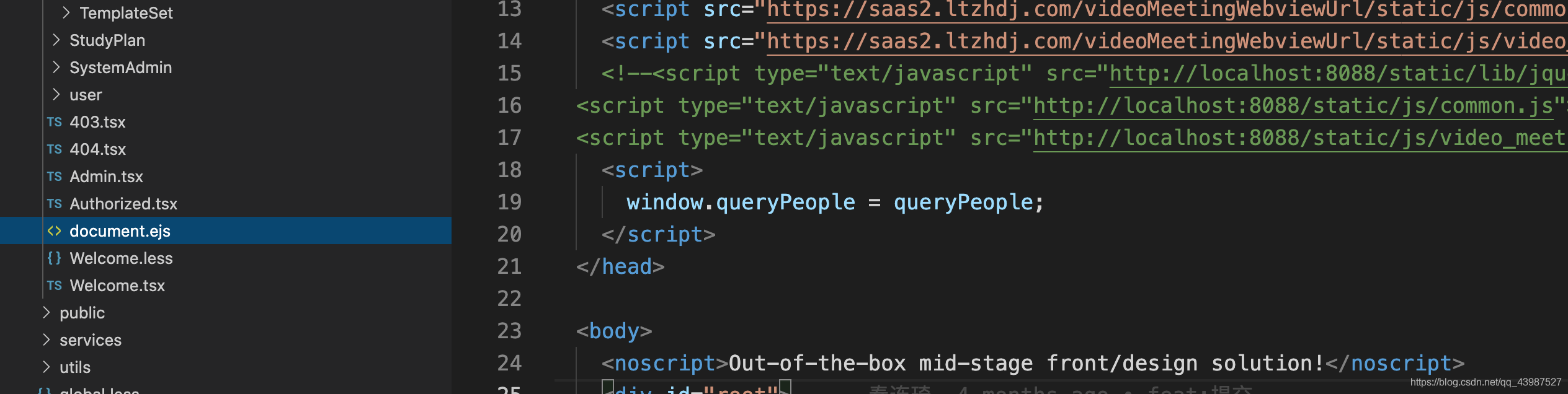Select the utils folder name
Screen dimensions: 1568x394
(75, 367)
